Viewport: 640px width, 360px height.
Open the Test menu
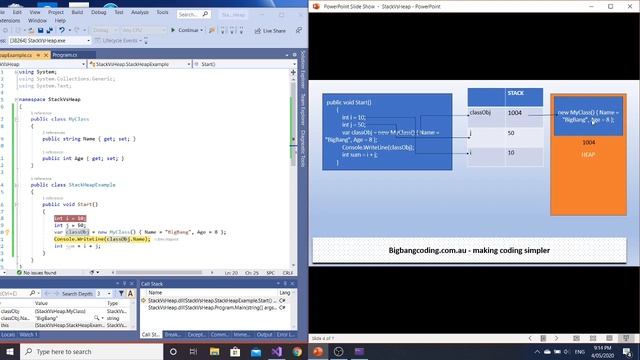tap(119, 12)
